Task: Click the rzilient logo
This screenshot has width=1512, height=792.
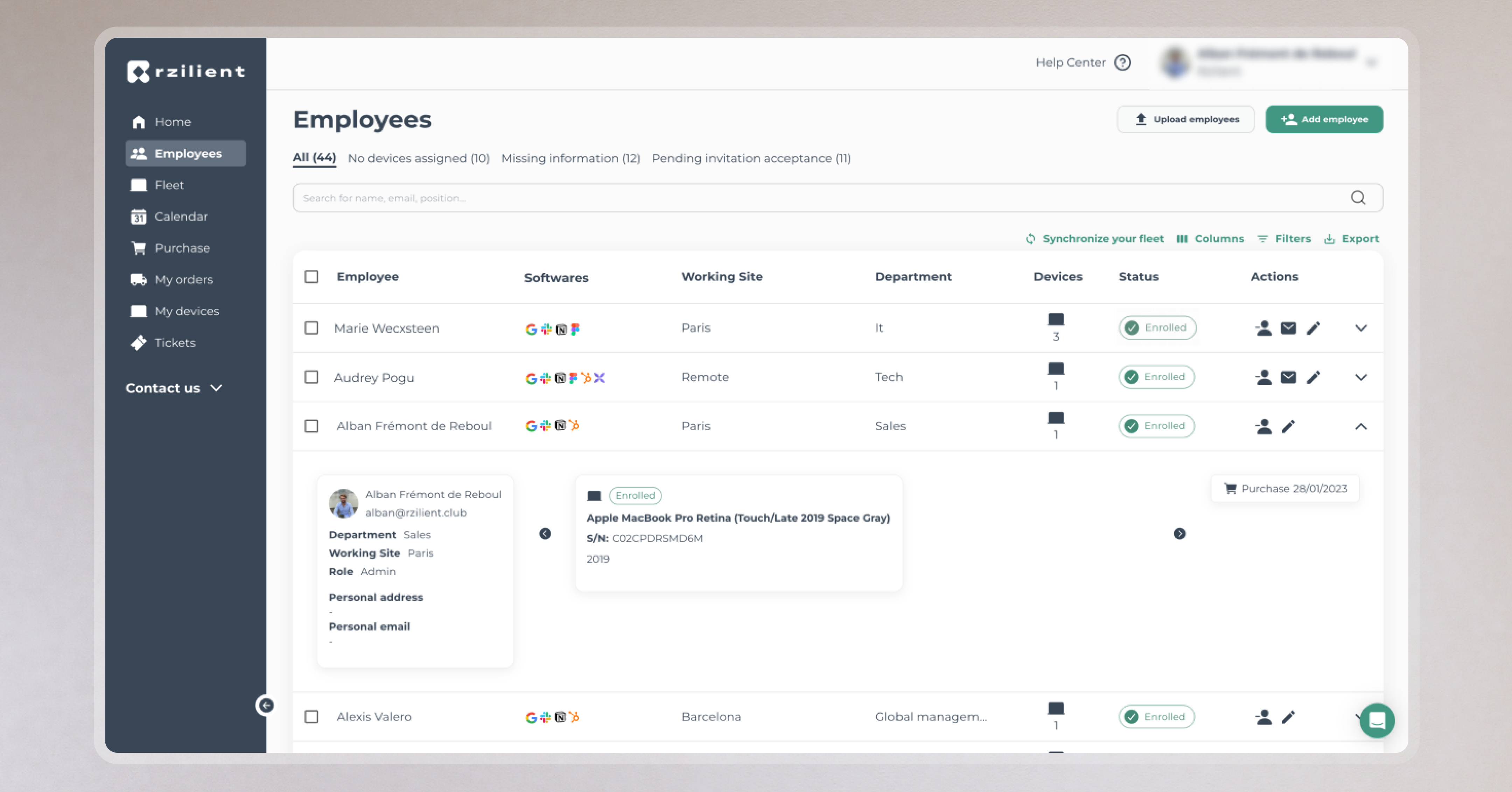Action: coord(186,72)
